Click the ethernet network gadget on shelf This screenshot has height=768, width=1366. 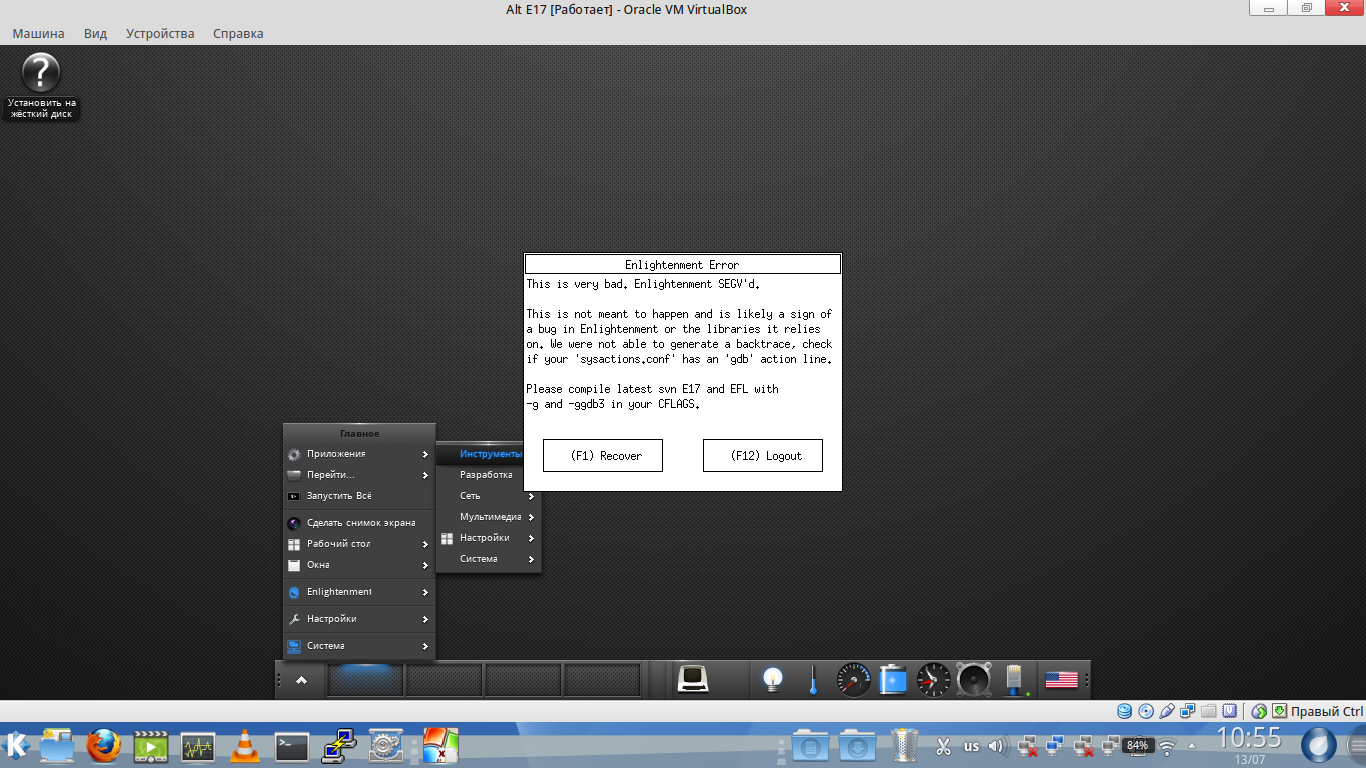(1014, 680)
